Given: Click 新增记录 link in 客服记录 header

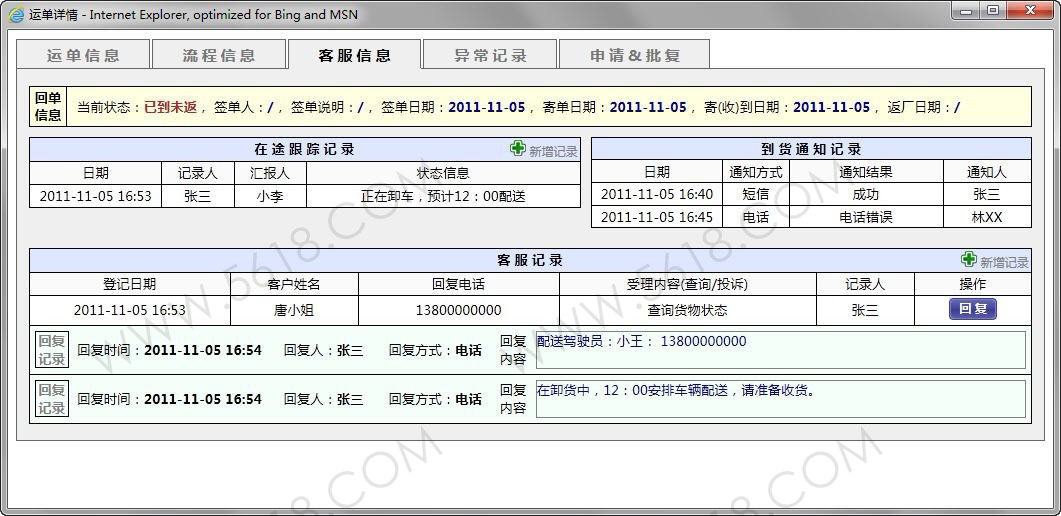Looking at the screenshot, I should (1004, 262).
